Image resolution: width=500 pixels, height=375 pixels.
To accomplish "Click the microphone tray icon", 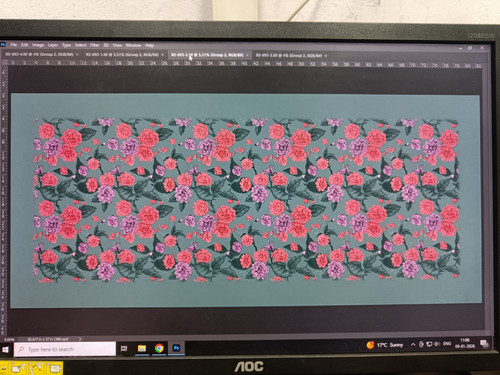I will click(x=421, y=344).
